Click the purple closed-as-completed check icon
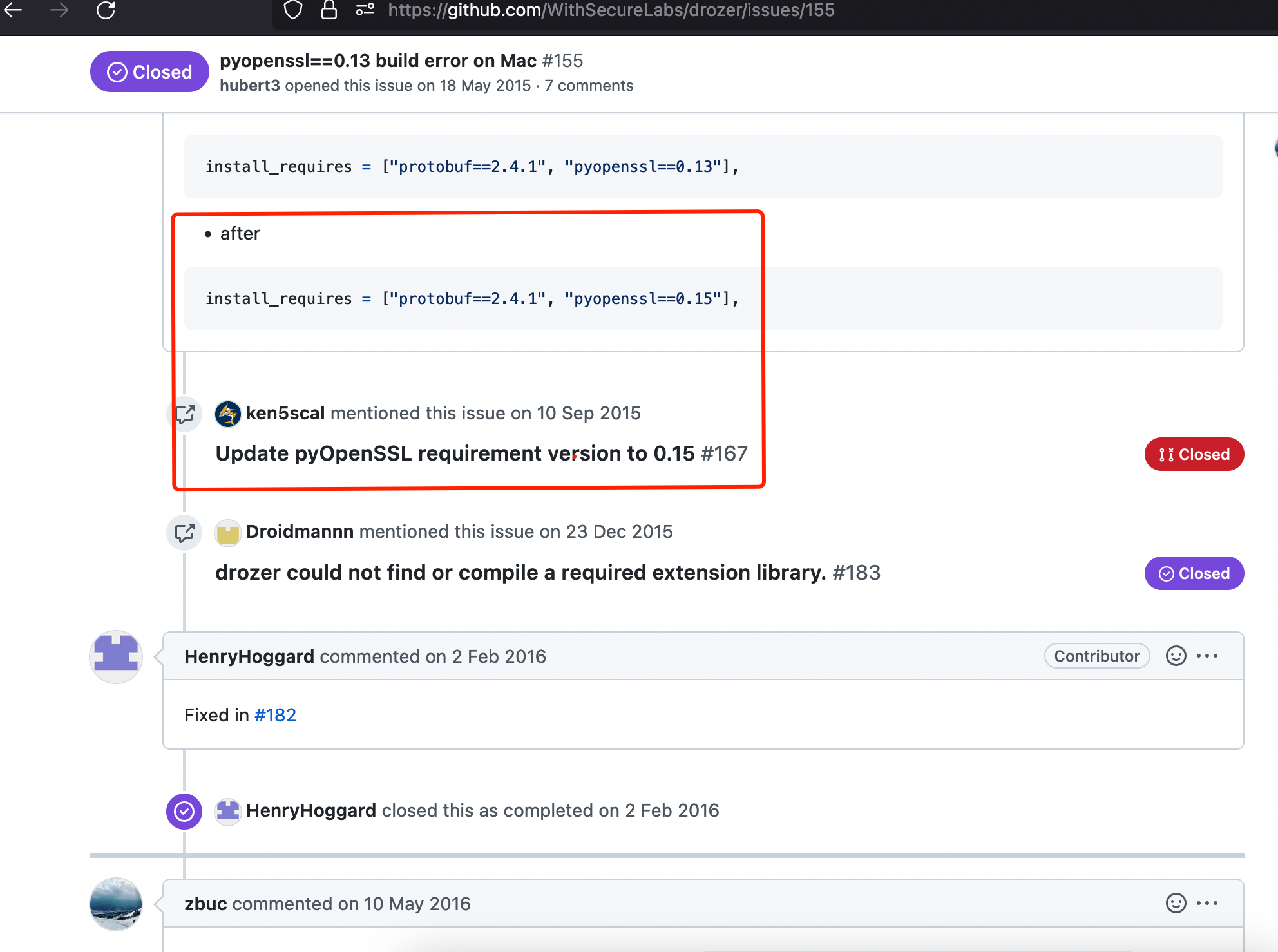This screenshot has width=1278, height=952. click(x=184, y=811)
